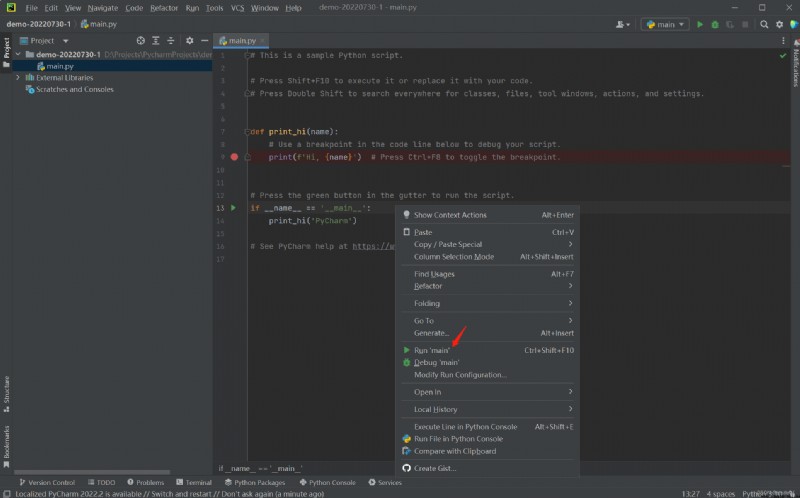
Task: Open the Terminal tool window
Action: [x=194, y=483]
